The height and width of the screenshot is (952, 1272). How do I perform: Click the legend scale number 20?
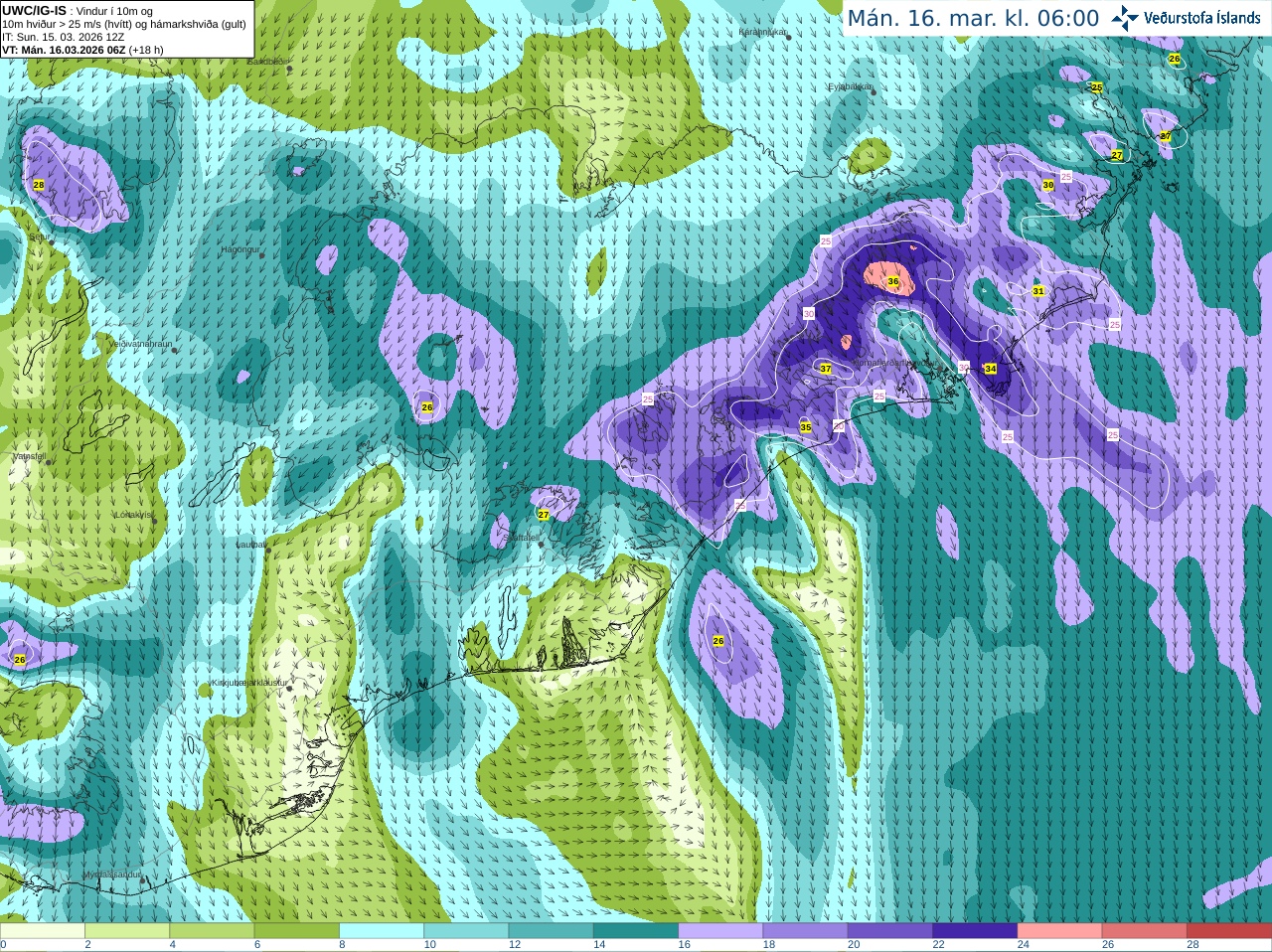[x=854, y=945]
